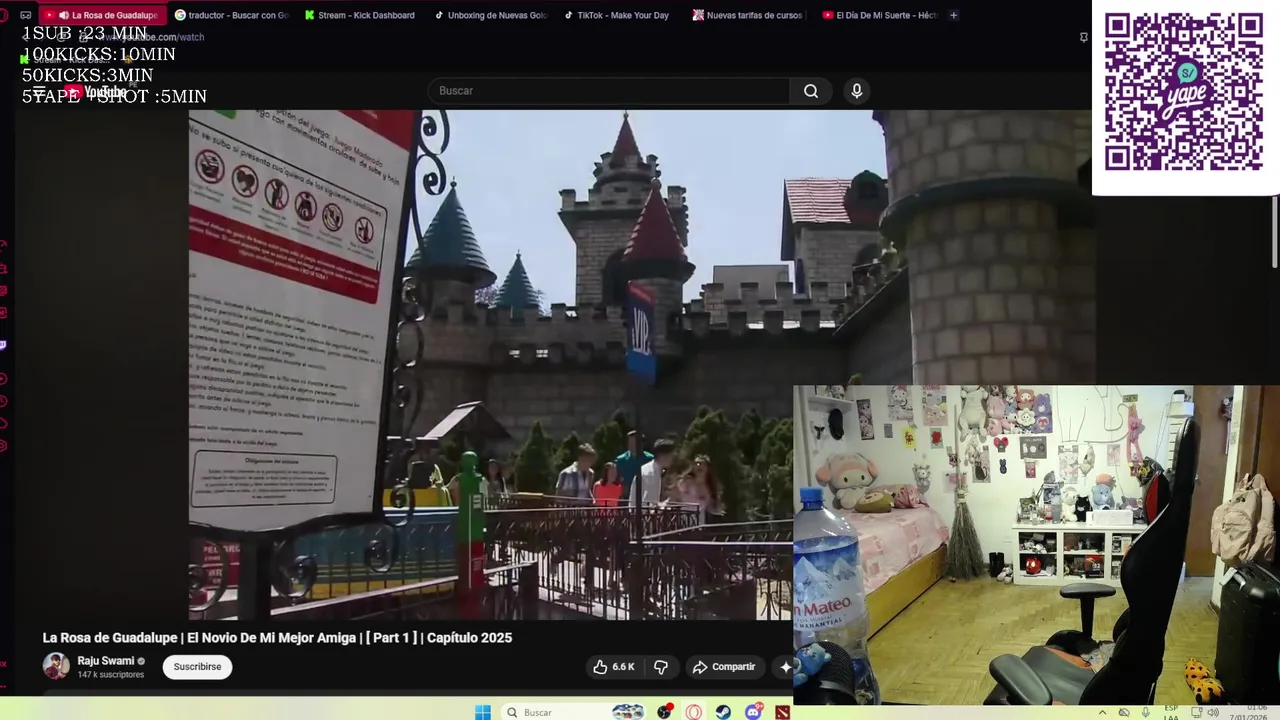Click the new tab plus button
The width and height of the screenshot is (1280, 720).
click(x=953, y=15)
